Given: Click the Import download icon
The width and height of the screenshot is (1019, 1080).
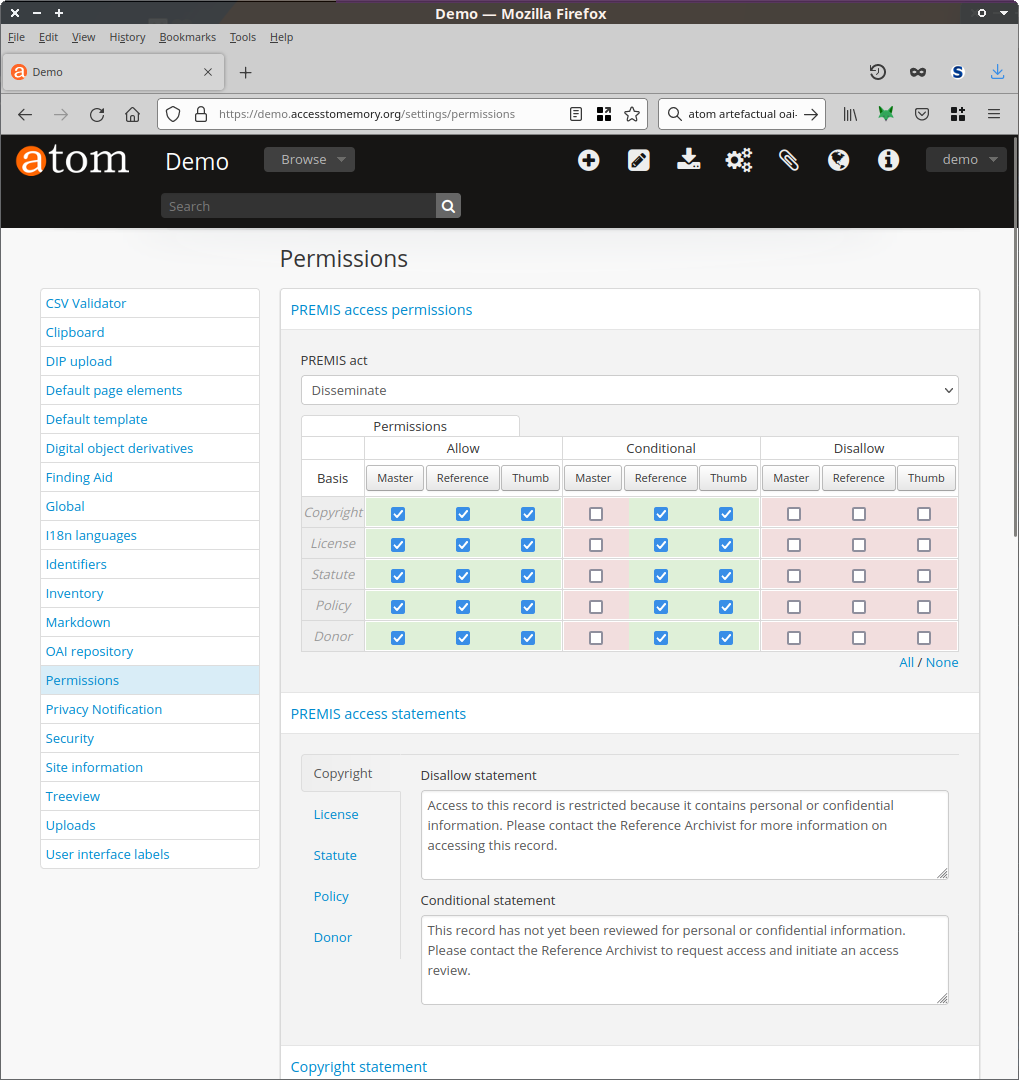Looking at the screenshot, I should click(689, 160).
